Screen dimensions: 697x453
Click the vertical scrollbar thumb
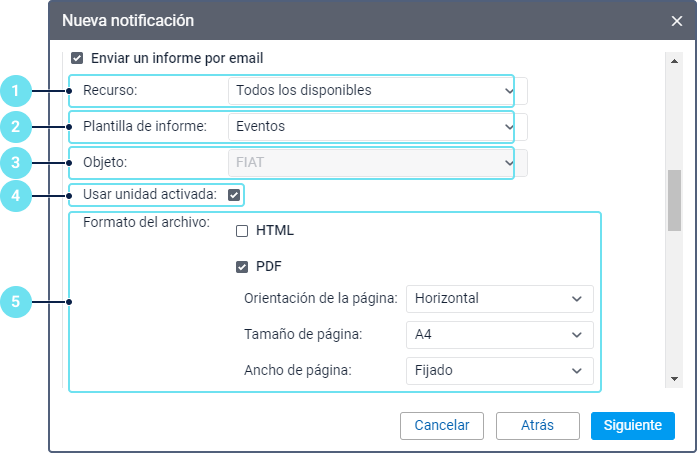pyautogui.click(x=674, y=201)
